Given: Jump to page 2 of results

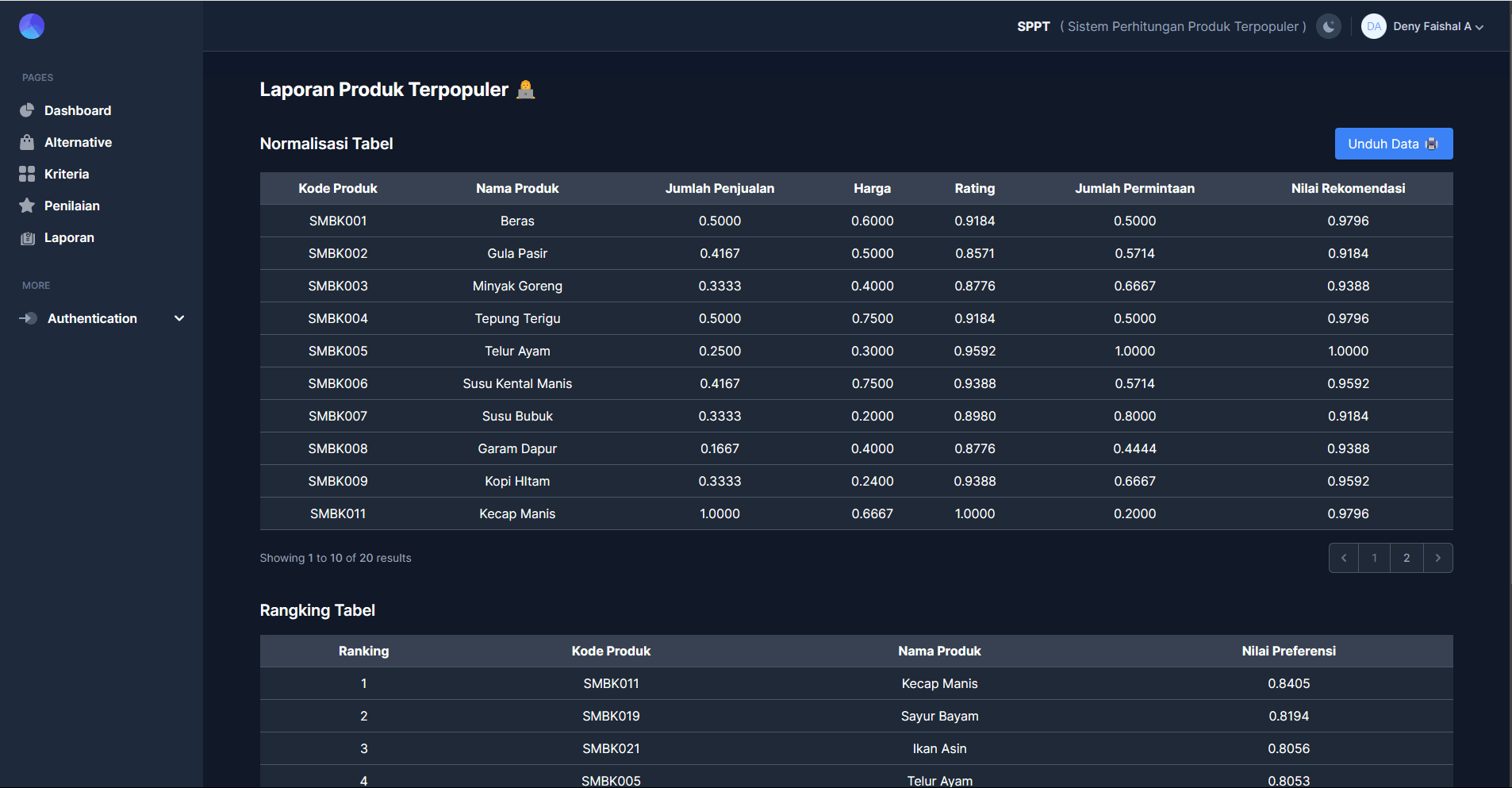Looking at the screenshot, I should click(x=1406, y=558).
